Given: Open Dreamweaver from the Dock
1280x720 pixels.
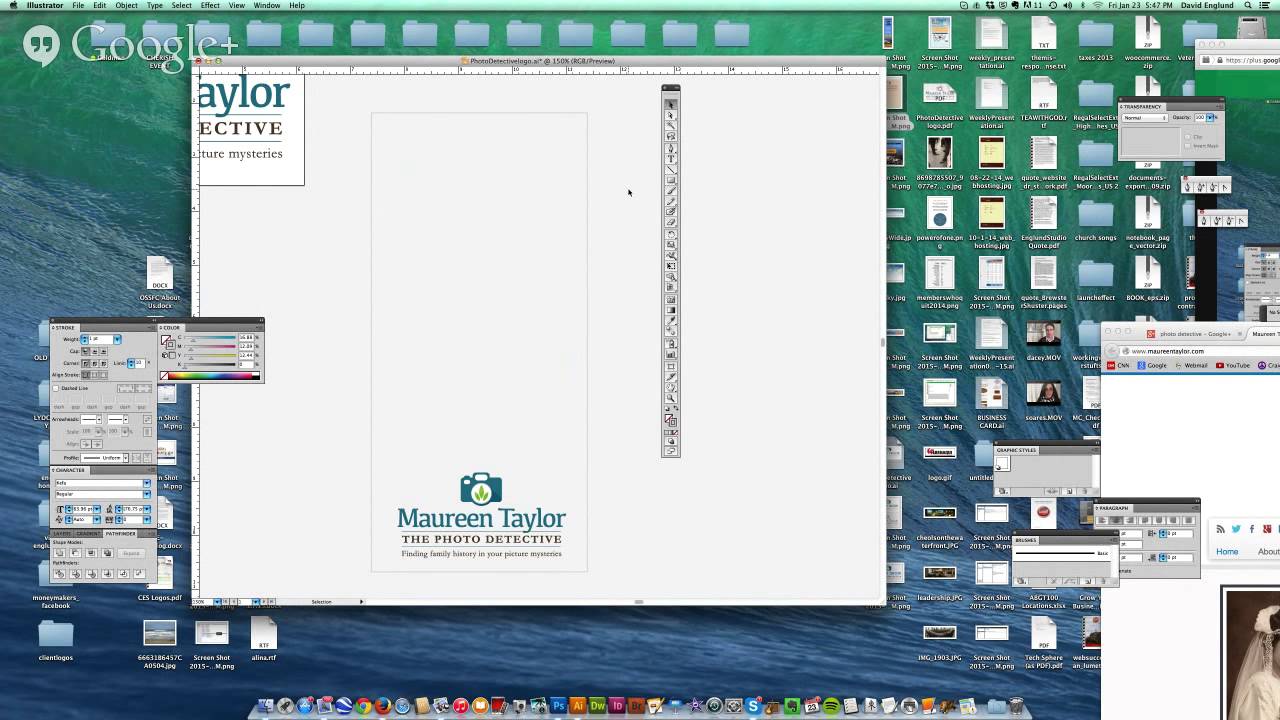Looking at the screenshot, I should [x=597, y=707].
